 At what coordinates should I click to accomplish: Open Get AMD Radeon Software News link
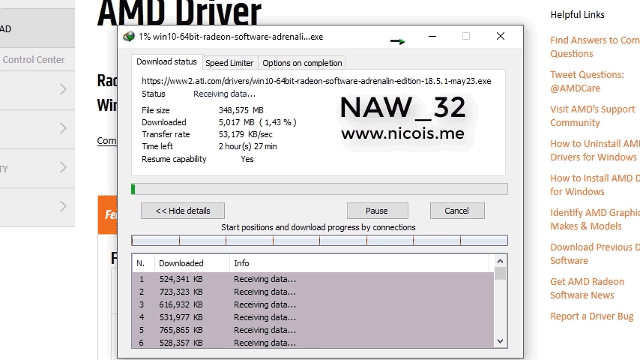[x=587, y=288]
